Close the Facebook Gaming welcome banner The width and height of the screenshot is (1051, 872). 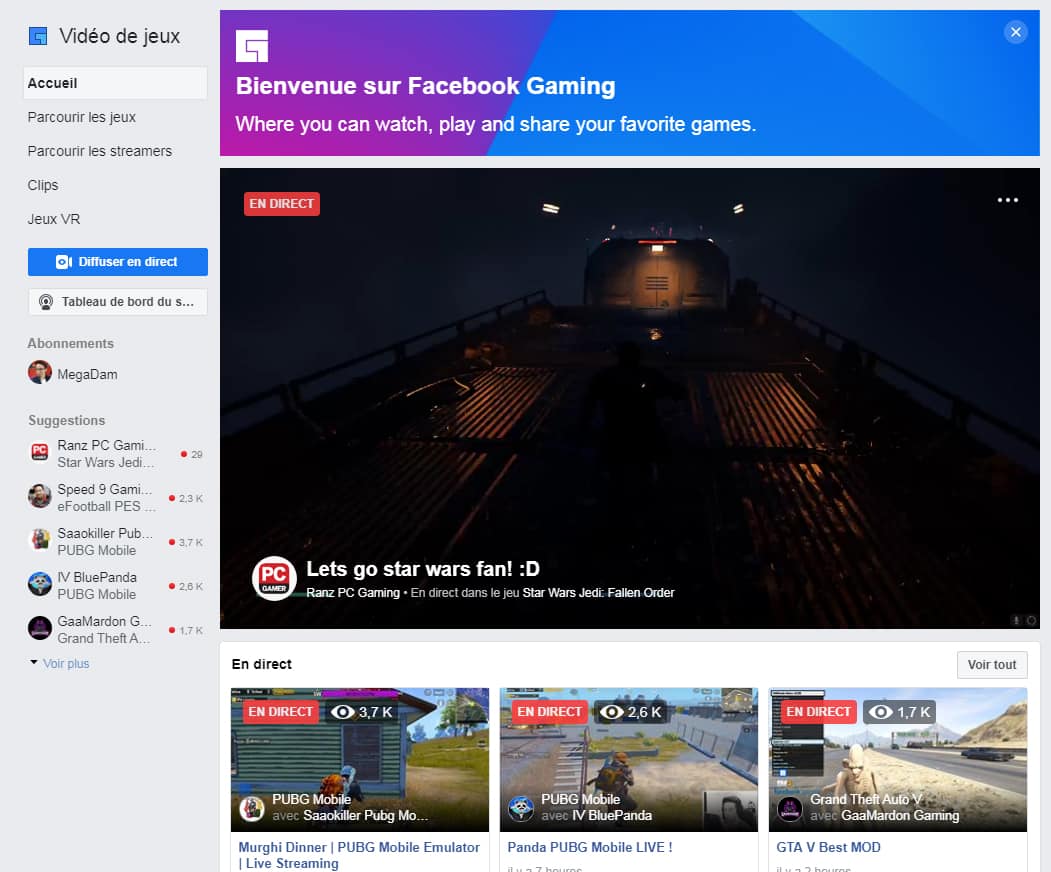[1015, 32]
